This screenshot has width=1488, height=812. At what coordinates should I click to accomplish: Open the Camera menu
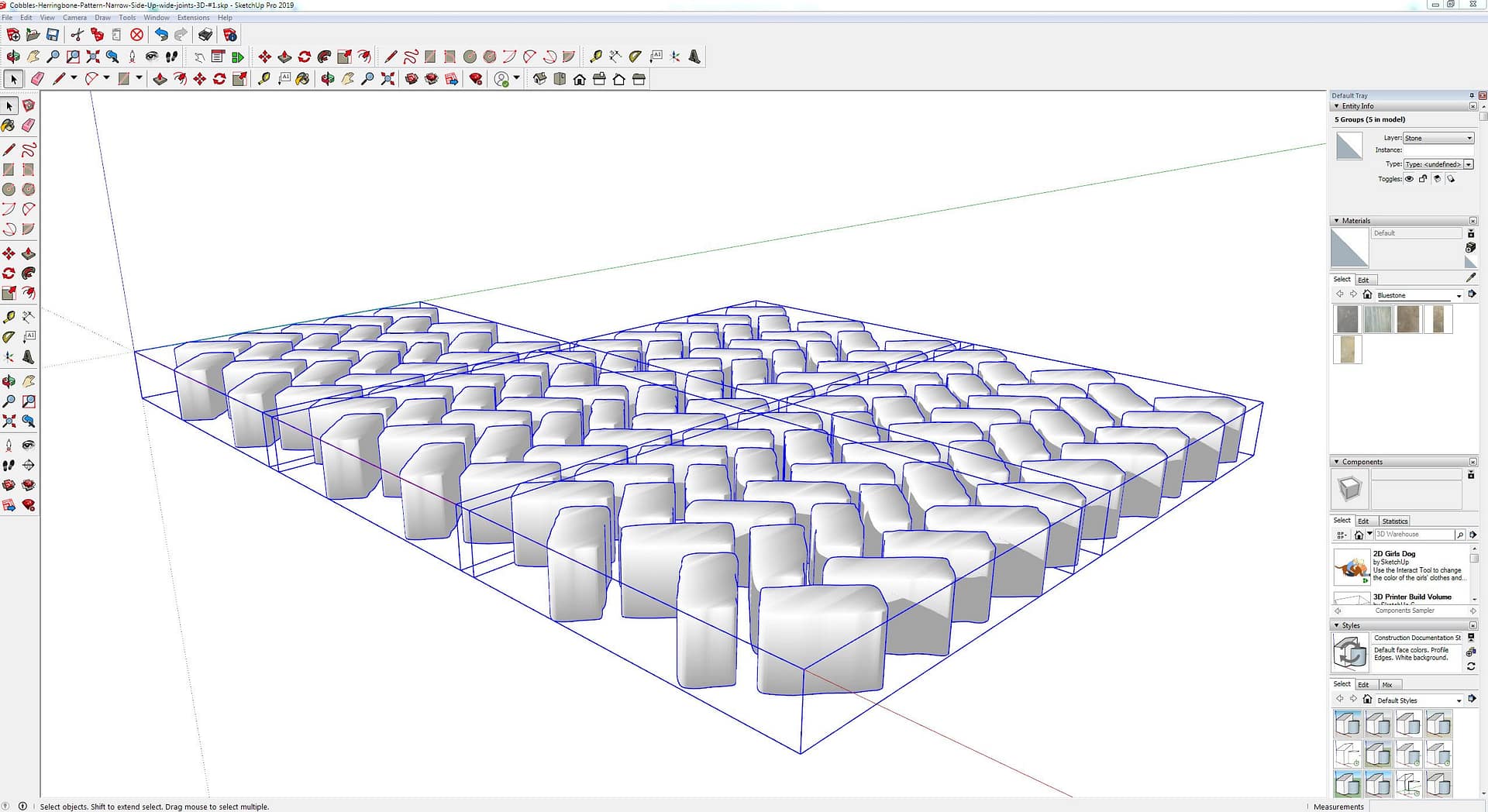coord(74,17)
